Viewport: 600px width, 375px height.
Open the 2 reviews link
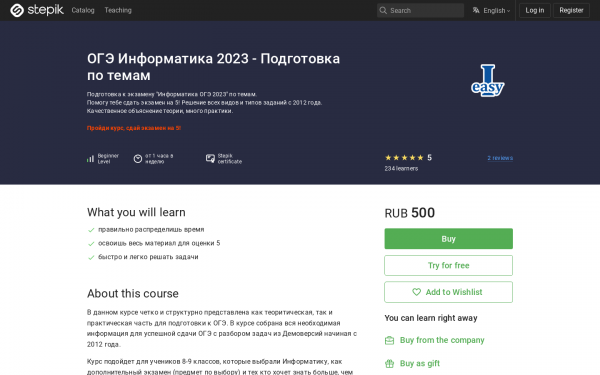pyautogui.click(x=500, y=158)
